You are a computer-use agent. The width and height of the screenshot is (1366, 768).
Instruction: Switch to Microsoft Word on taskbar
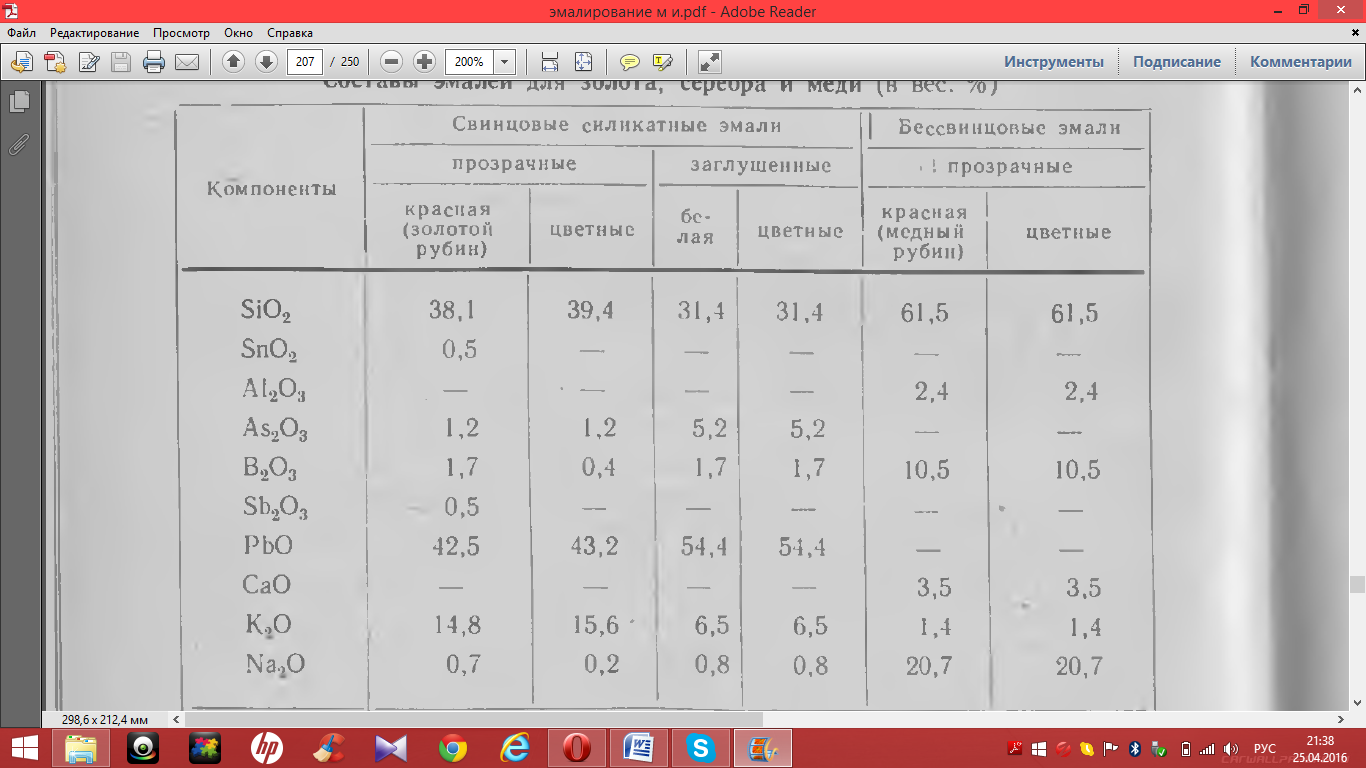639,748
